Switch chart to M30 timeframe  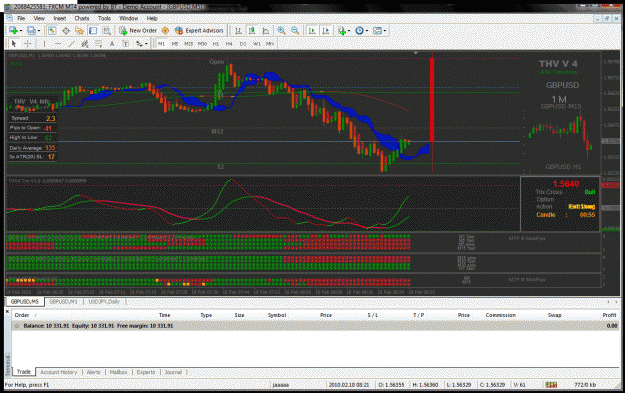(x=202, y=44)
